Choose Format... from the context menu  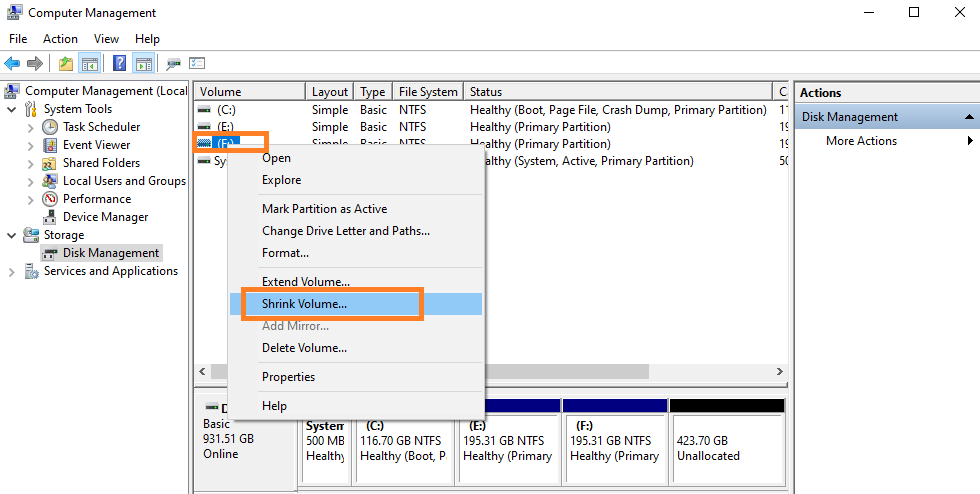(356, 253)
